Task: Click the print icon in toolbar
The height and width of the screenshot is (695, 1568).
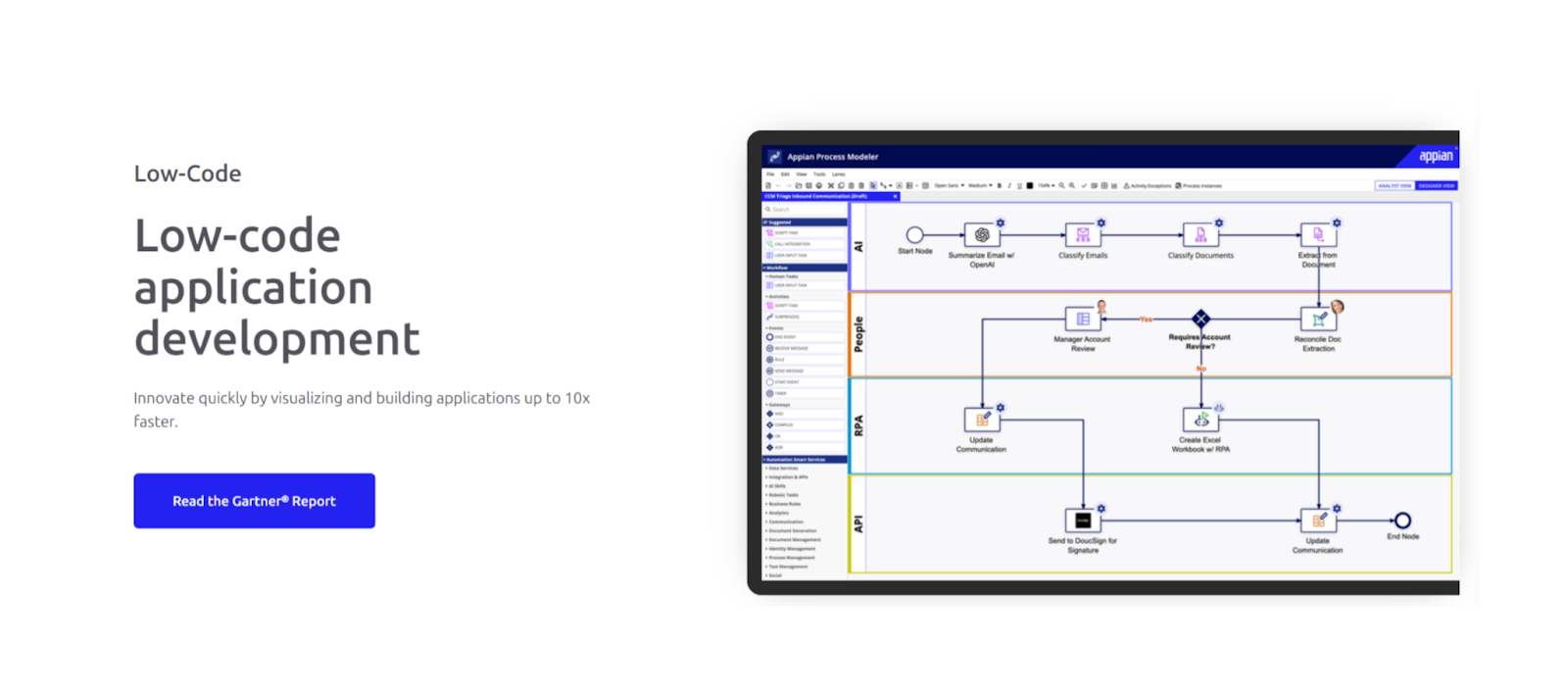Action: 819,185
